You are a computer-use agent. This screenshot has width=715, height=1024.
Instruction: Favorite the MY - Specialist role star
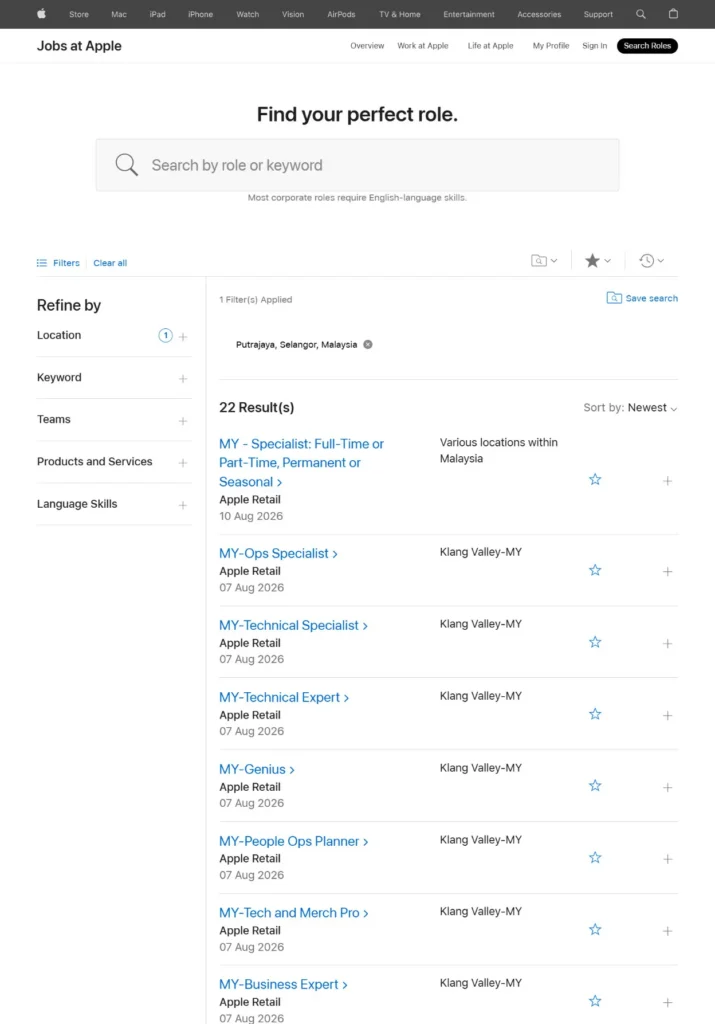click(x=595, y=479)
